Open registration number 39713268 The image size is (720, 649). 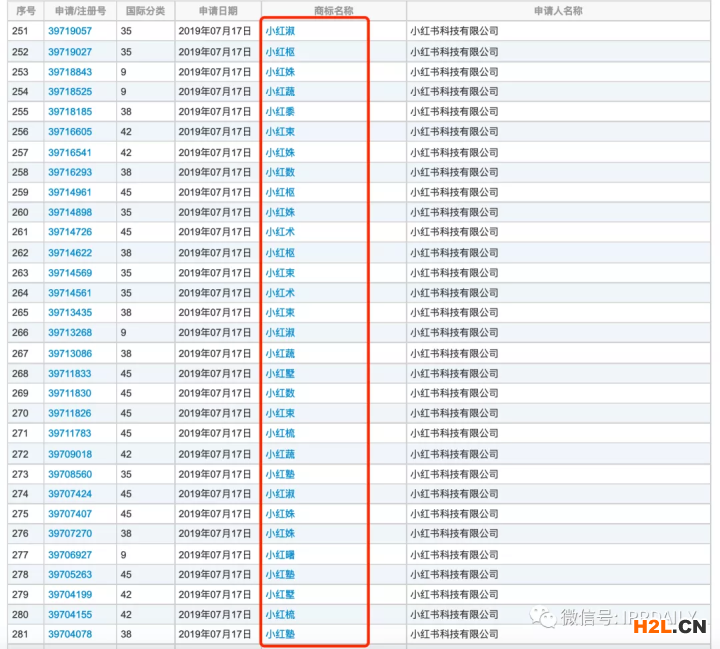point(70,333)
